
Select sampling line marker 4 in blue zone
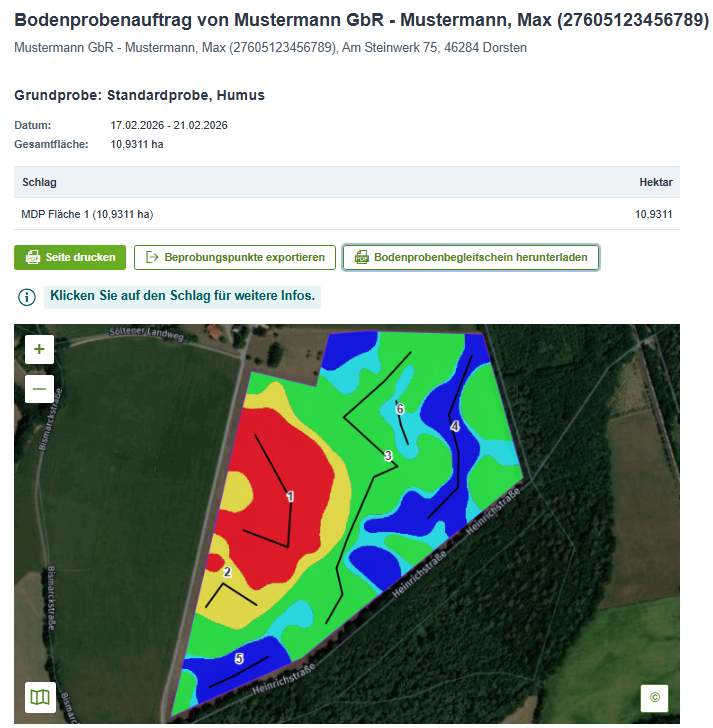(455, 427)
